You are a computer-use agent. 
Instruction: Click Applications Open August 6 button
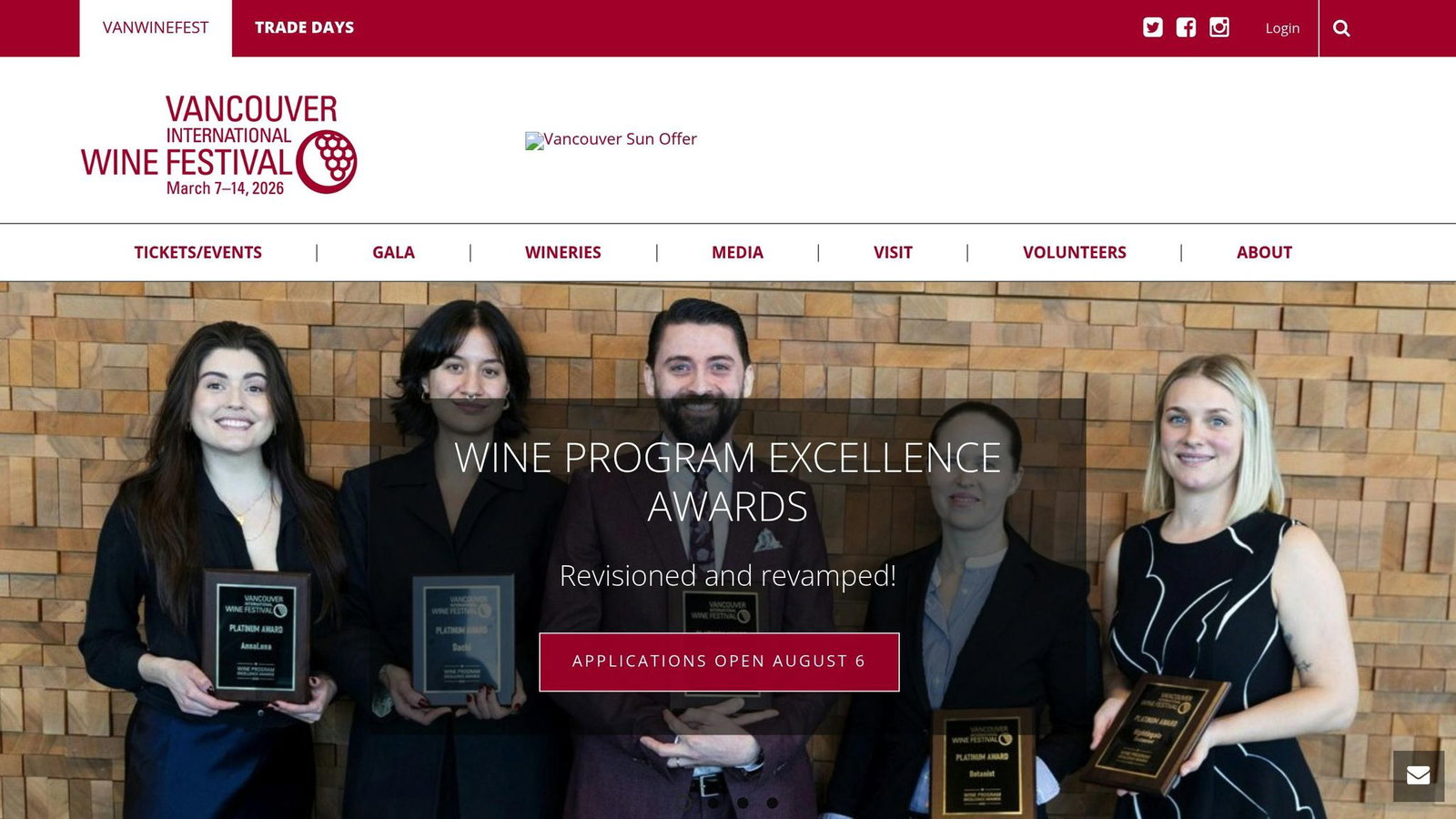point(719,662)
